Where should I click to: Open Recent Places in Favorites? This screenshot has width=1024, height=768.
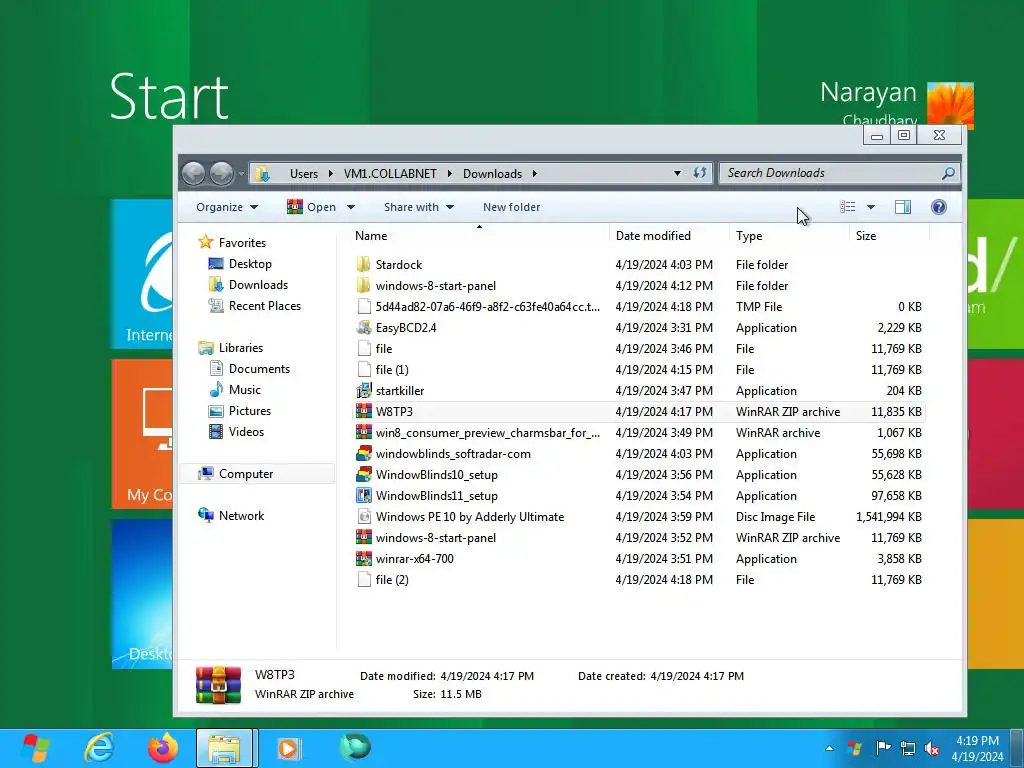click(x=264, y=306)
